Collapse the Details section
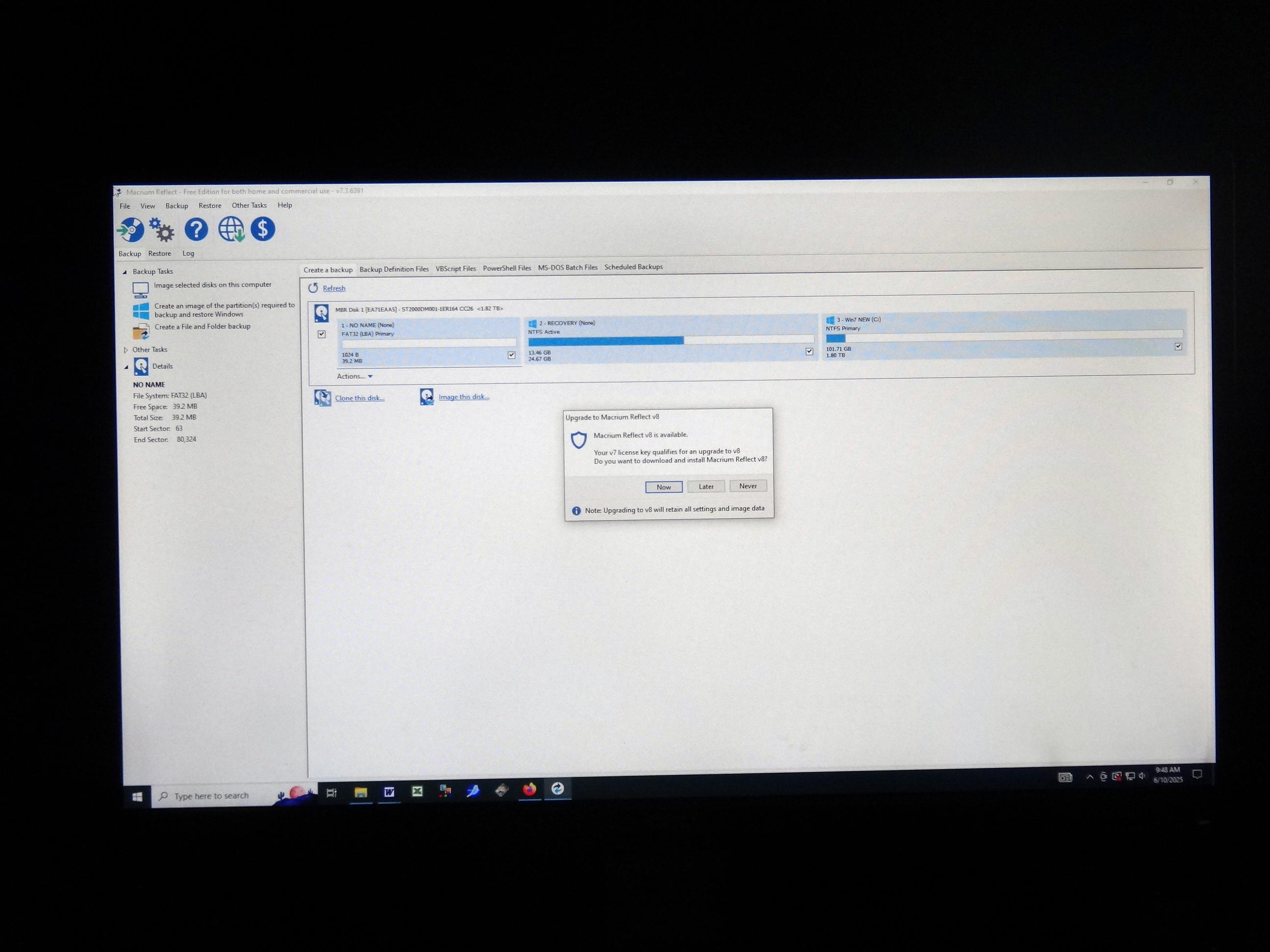Screen dimensions: 1270x952 126,367
